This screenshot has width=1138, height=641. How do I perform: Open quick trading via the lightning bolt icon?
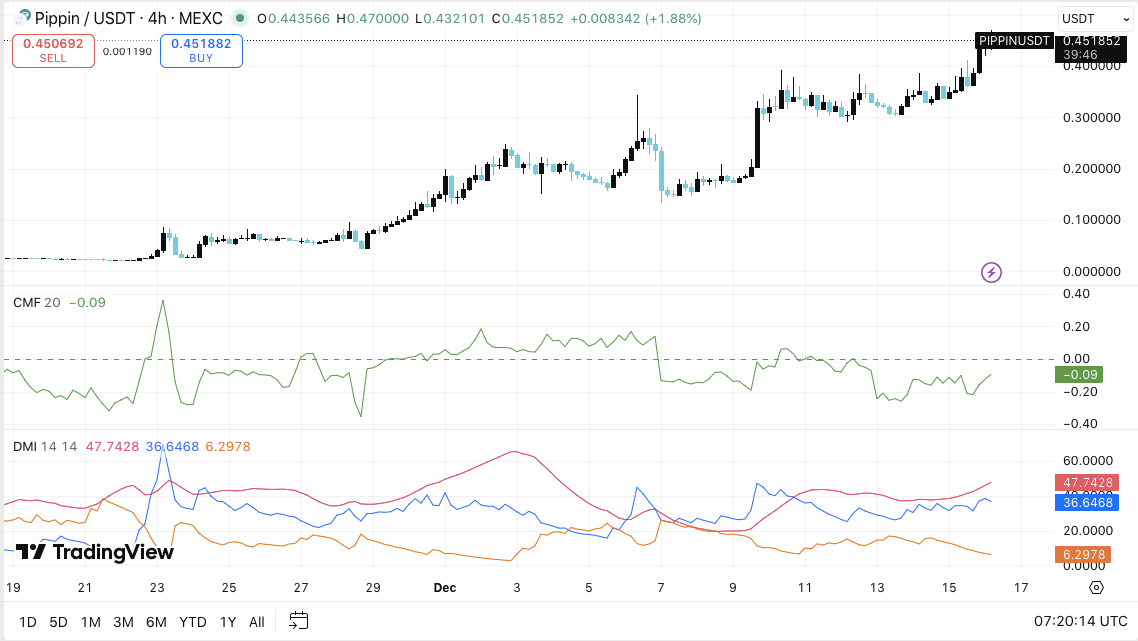click(x=989, y=272)
